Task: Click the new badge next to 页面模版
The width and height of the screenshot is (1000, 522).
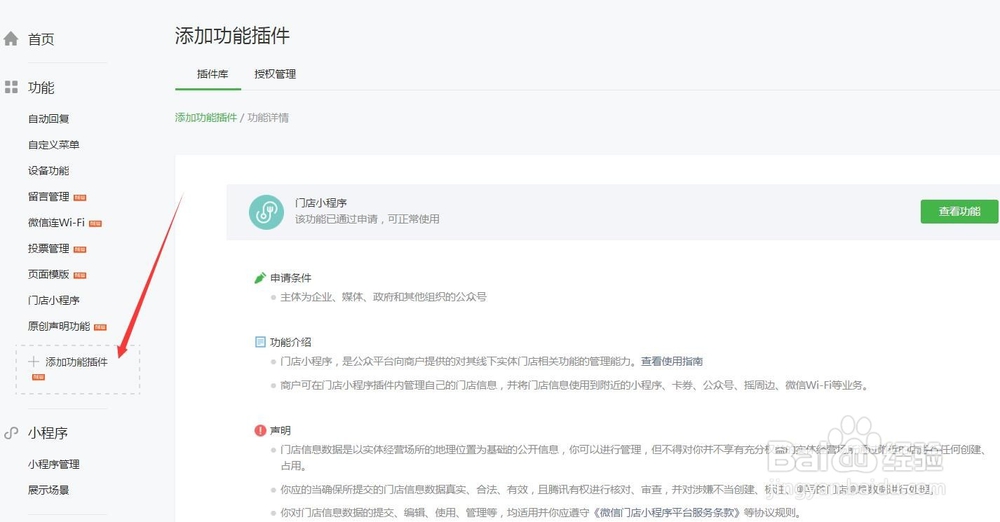Action: coord(80,276)
